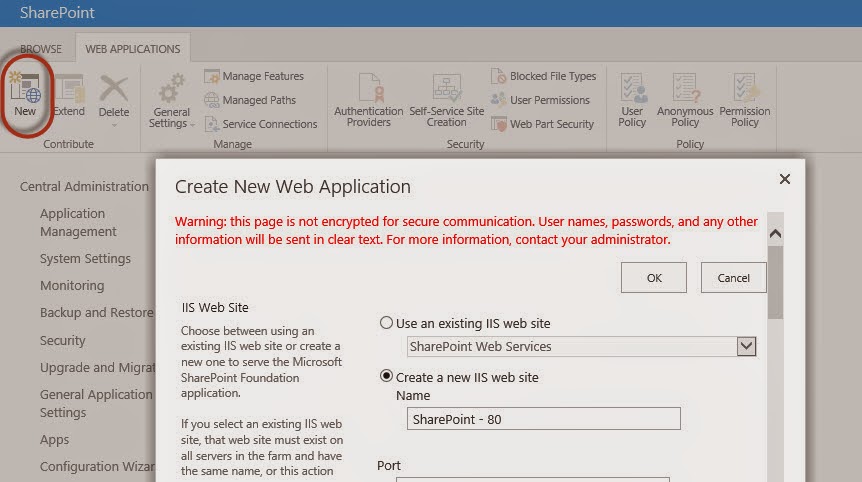Click the Port input field
Viewport: 862px width, 482px height.
pyautogui.click(x=533, y=479)
